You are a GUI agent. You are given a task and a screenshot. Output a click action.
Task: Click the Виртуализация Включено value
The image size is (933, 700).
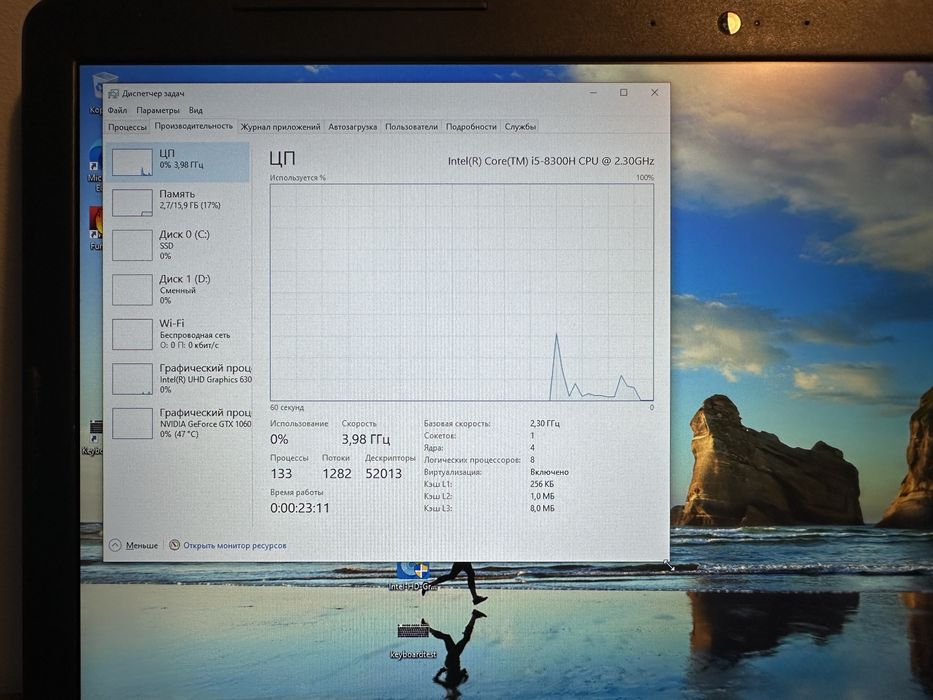549,472
